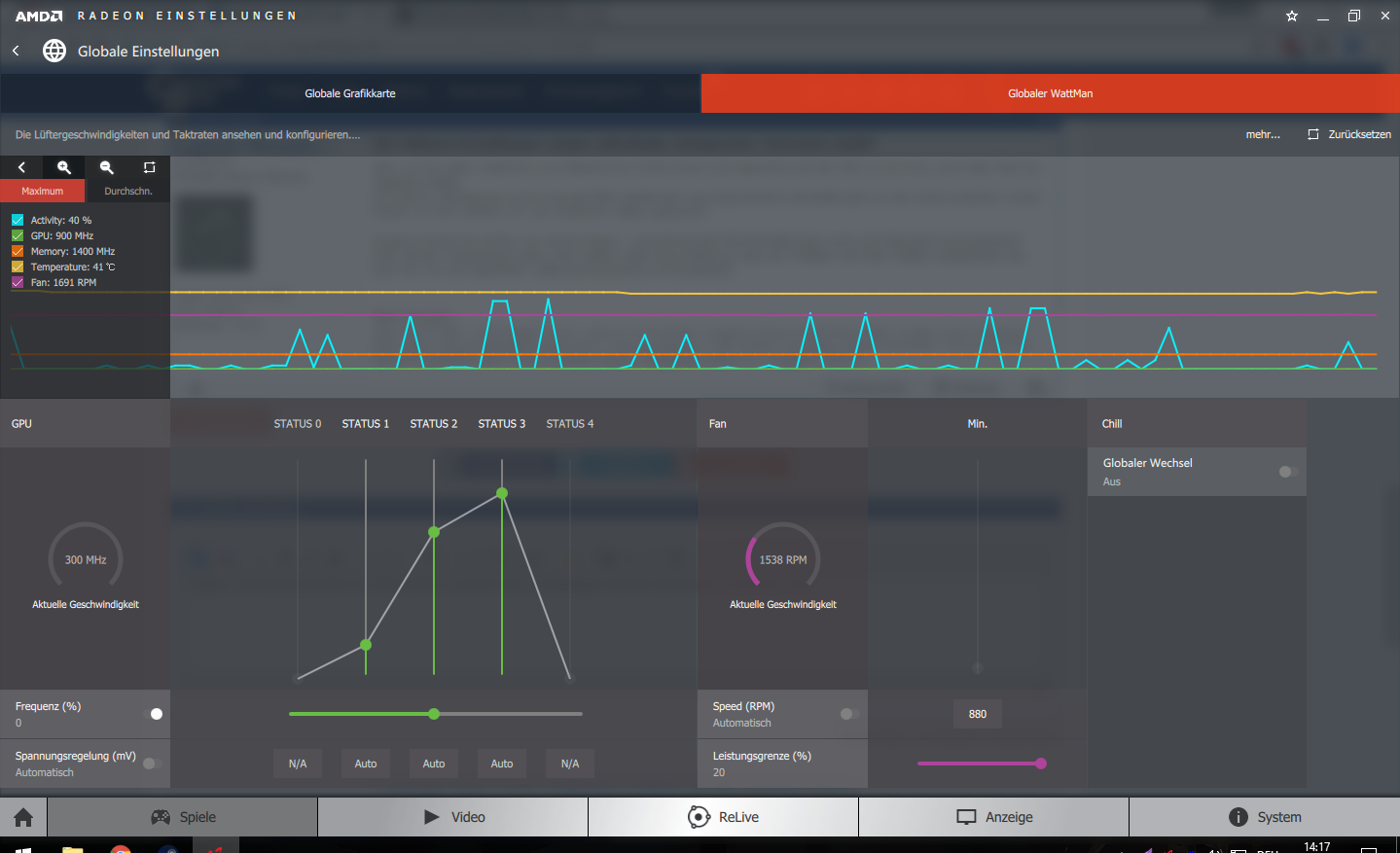This screenshot has height=853, width=1400.
Task: Select the Globaler WattMan tab
Action: (1051, 93)
